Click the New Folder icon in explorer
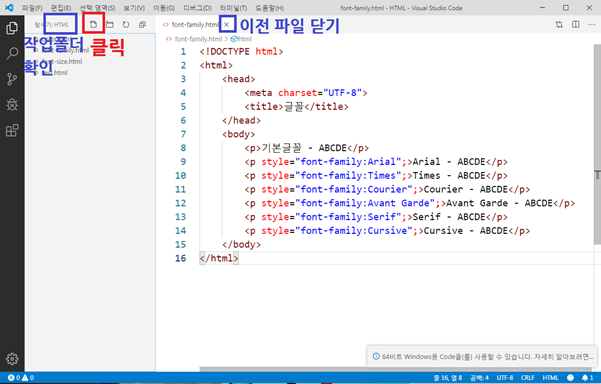The width and height of the screenshot is (601, 384). point(110,25)
